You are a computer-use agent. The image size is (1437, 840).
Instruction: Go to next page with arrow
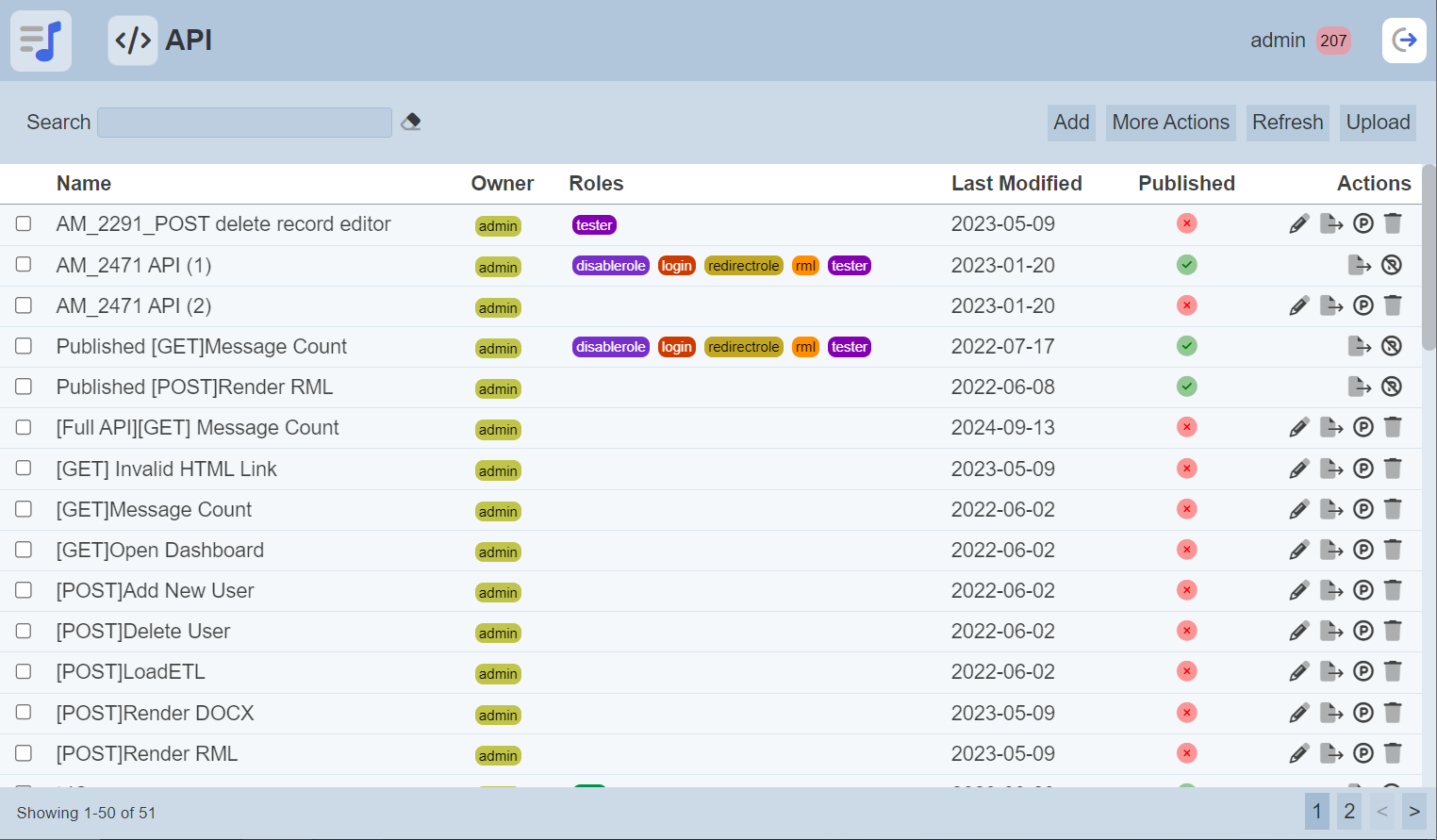(x=1413, y=812)
